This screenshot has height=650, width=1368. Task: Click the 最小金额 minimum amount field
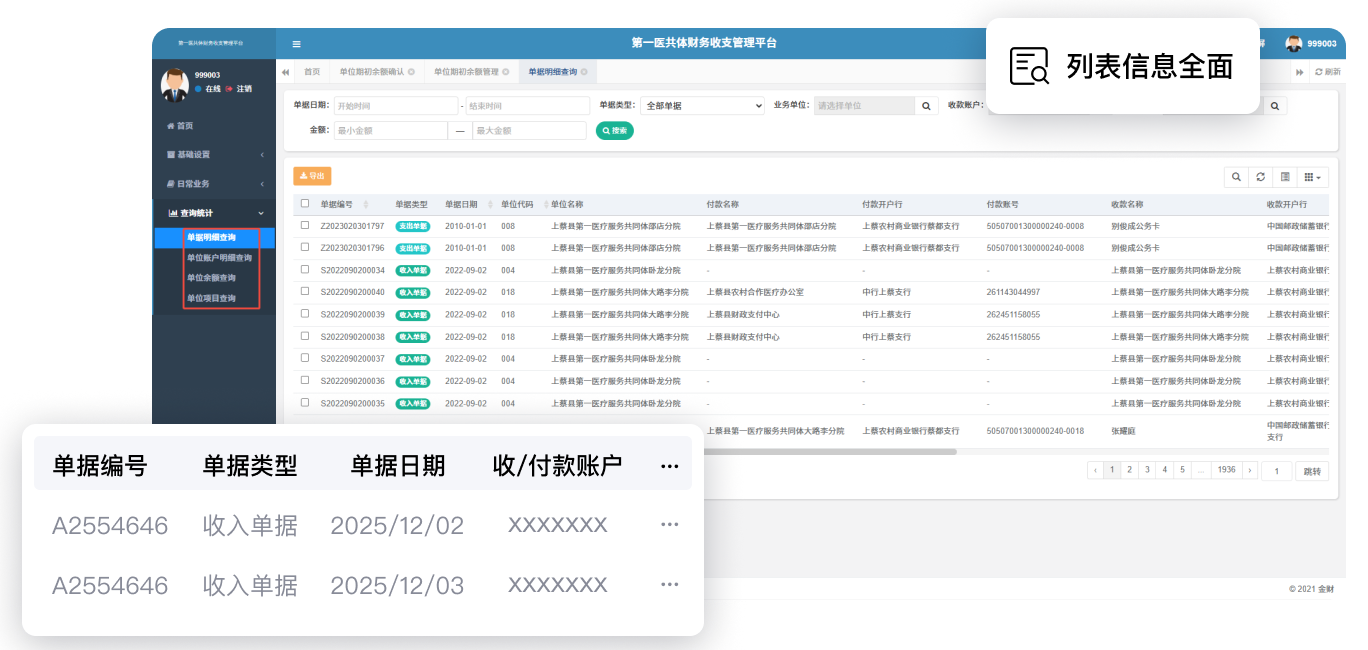(x=390, y=130)
